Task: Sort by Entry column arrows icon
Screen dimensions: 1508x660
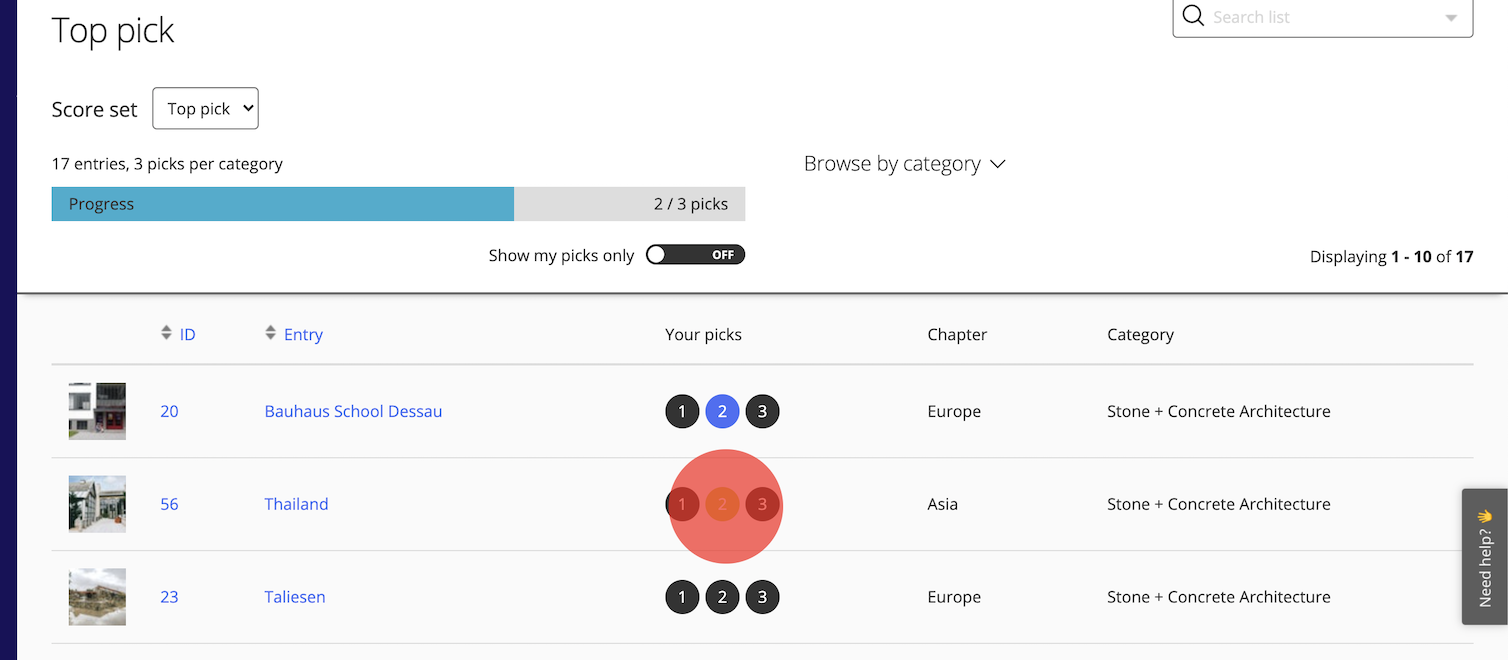Action: (x=270, y=333)
